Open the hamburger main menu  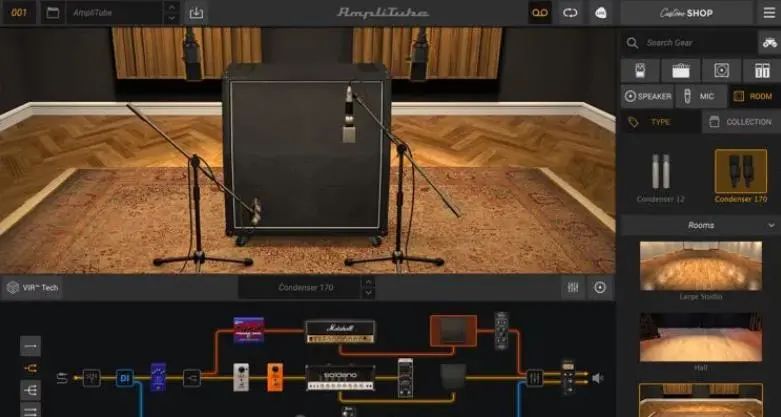tap(770, 13)
